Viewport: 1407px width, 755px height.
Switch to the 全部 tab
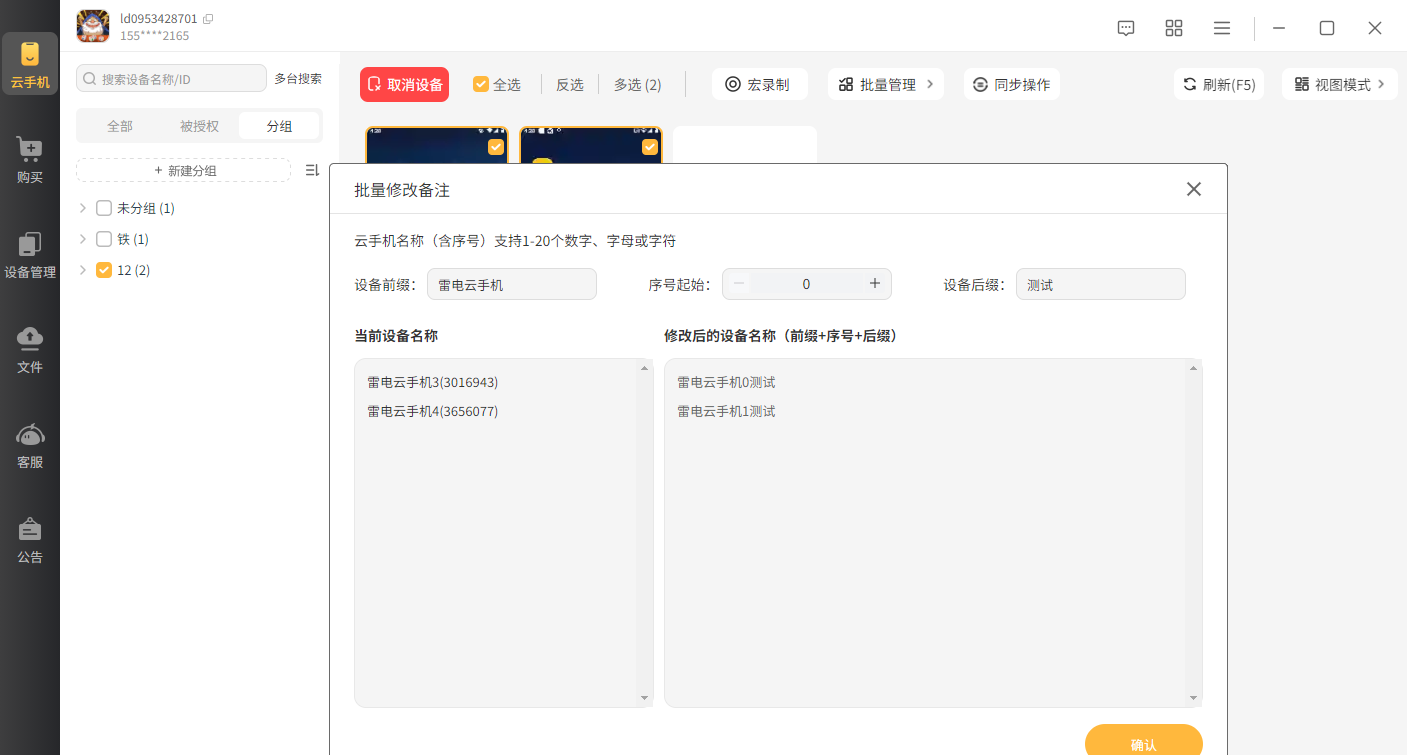pos(120,126)
